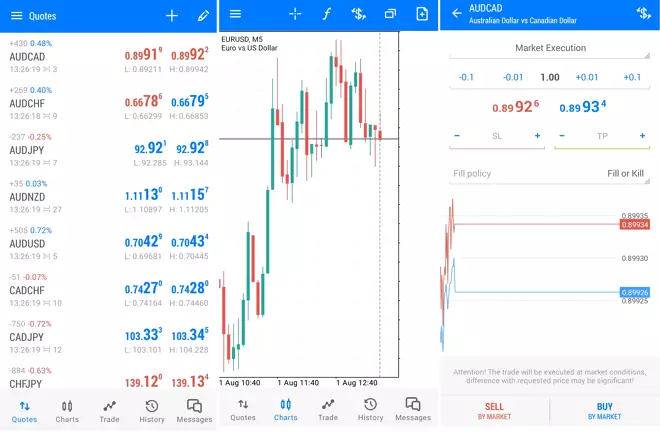Viewport: 660px width, 432px height.
Task: Open the Trade tab under the chart
Action: pos(328,410)
